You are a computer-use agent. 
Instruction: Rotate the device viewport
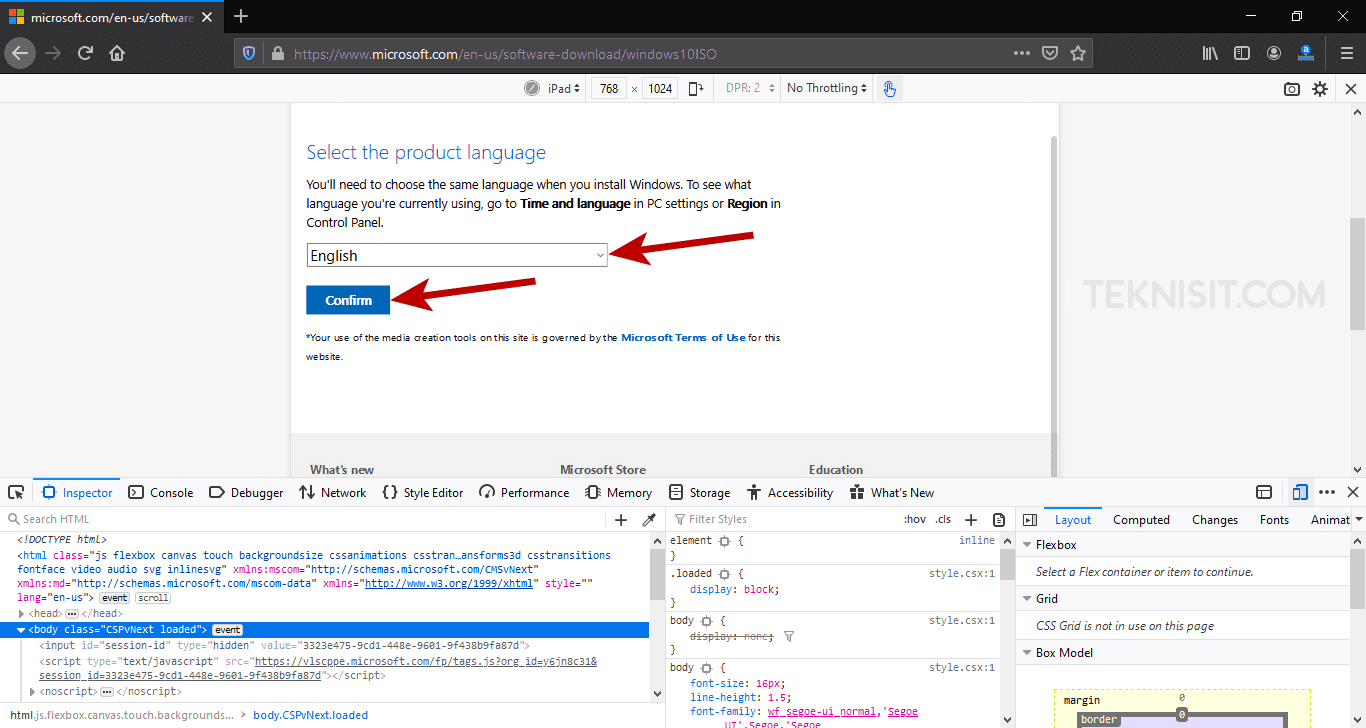pos(694,89)
